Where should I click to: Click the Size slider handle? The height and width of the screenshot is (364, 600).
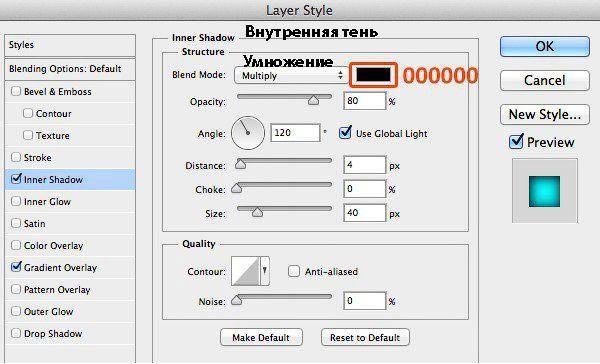tap(258, 212)
